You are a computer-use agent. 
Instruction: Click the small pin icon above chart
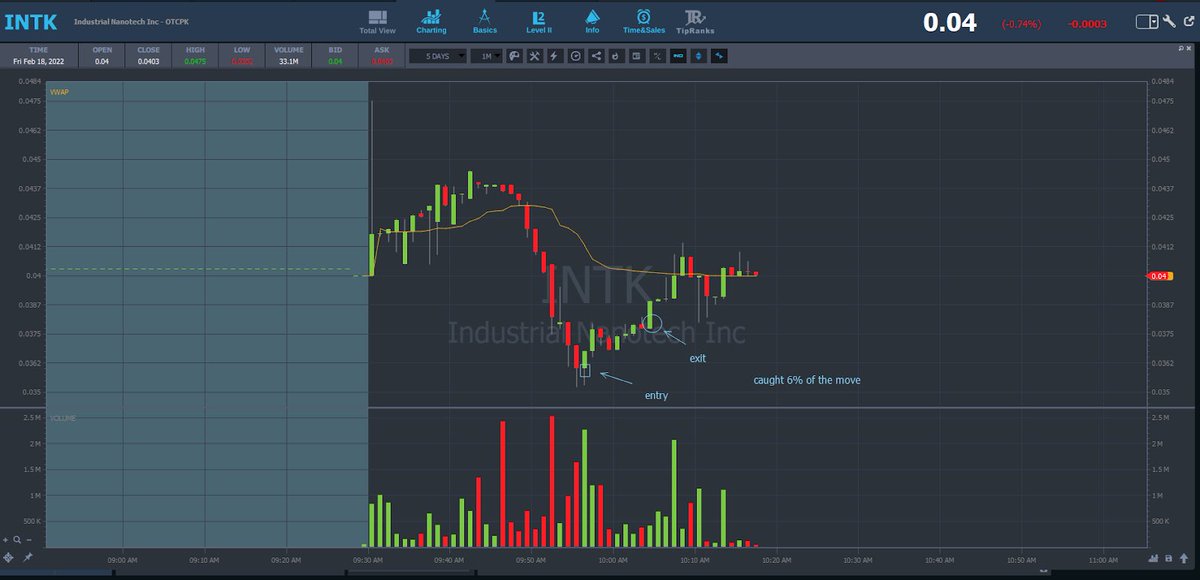point(1181,48)
